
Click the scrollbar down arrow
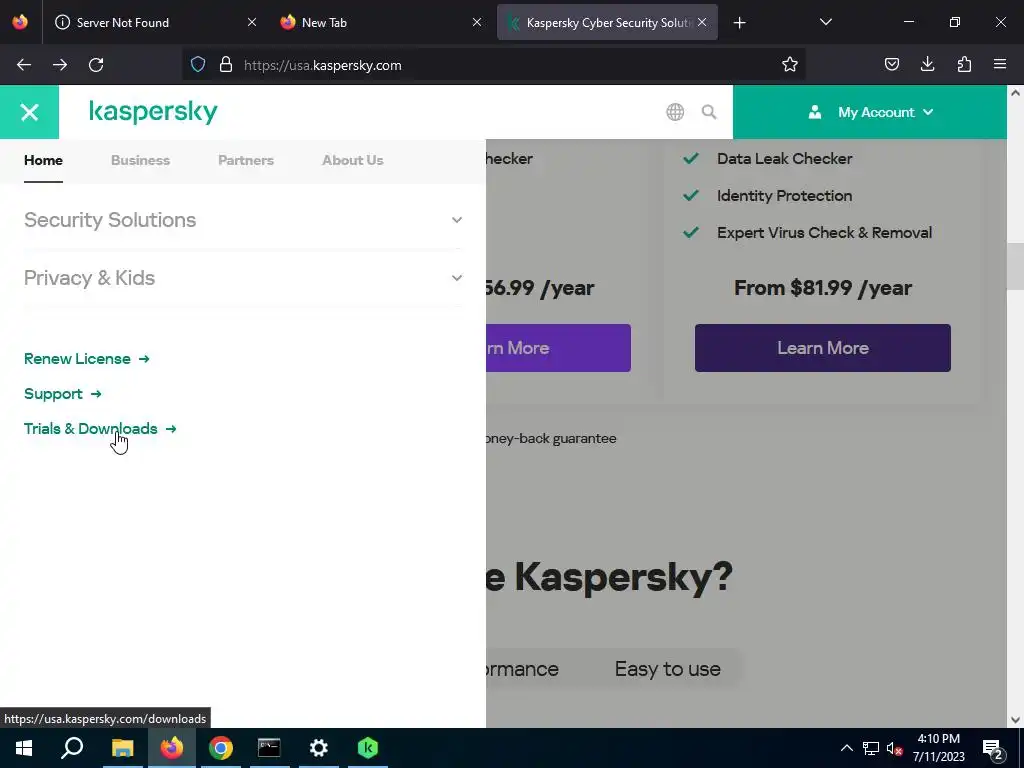point(1015,720)
